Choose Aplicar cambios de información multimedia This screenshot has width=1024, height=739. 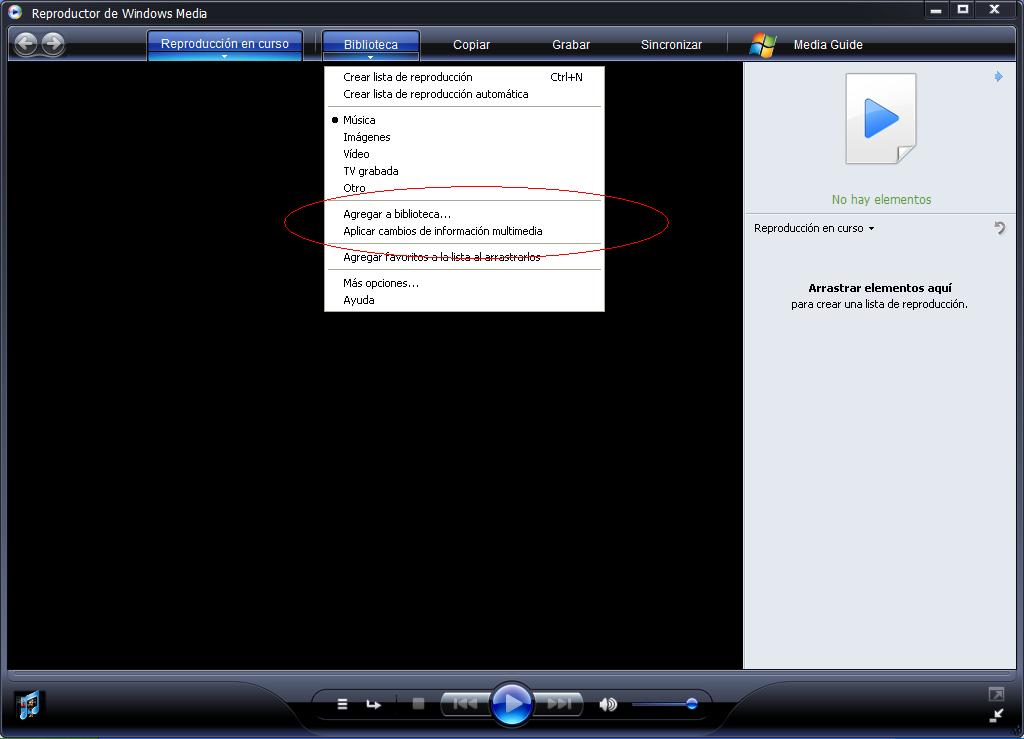464,231
